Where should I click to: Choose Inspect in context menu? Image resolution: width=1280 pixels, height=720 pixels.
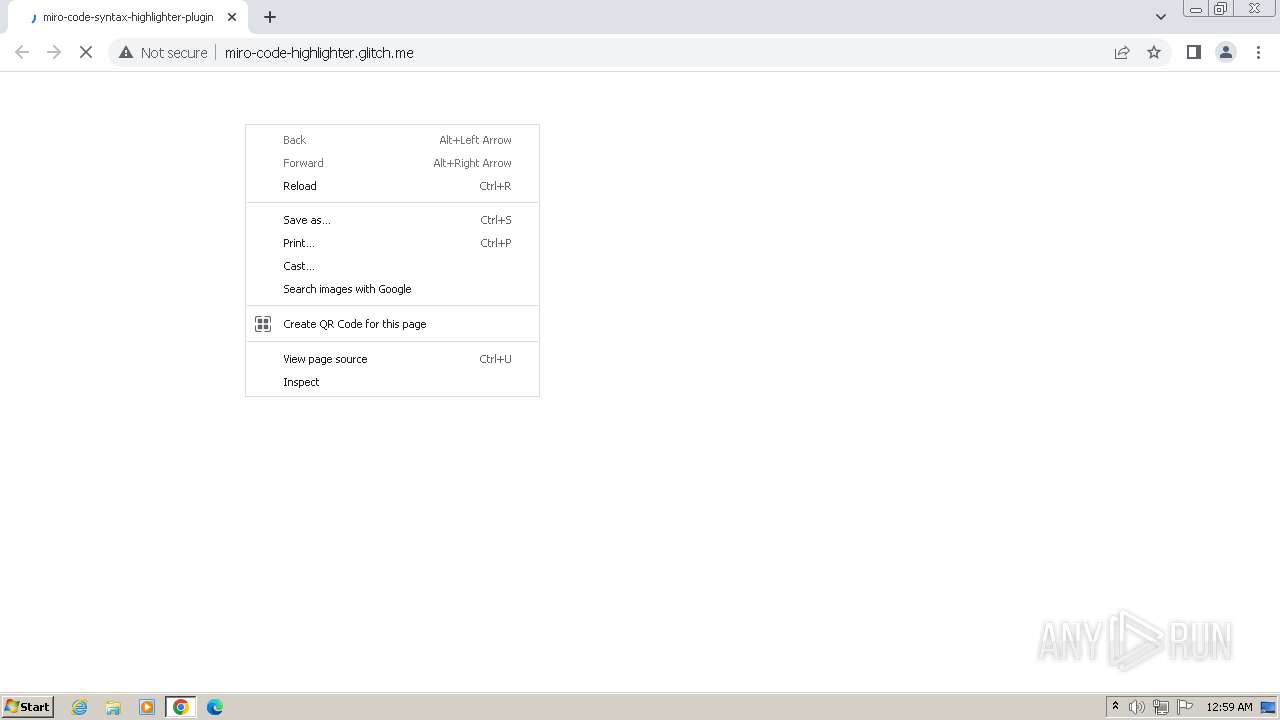(392, 382)
